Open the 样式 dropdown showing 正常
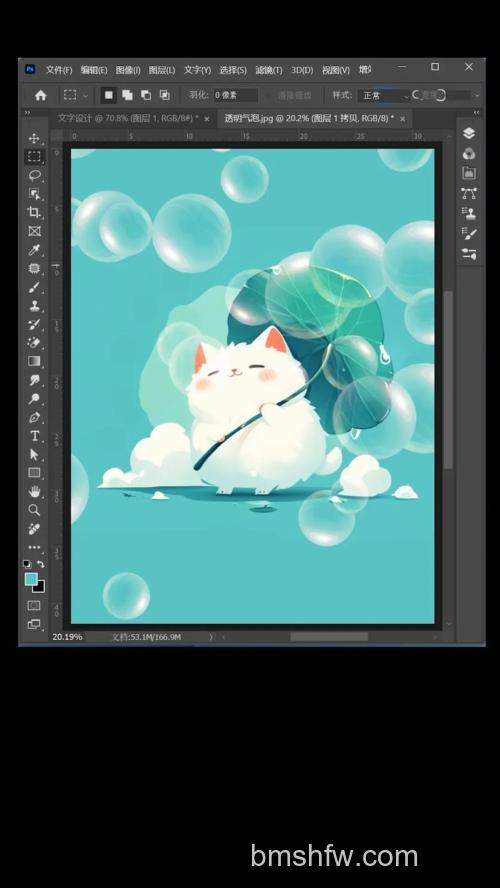Screen dimensions: 500x888 [383, 96]
